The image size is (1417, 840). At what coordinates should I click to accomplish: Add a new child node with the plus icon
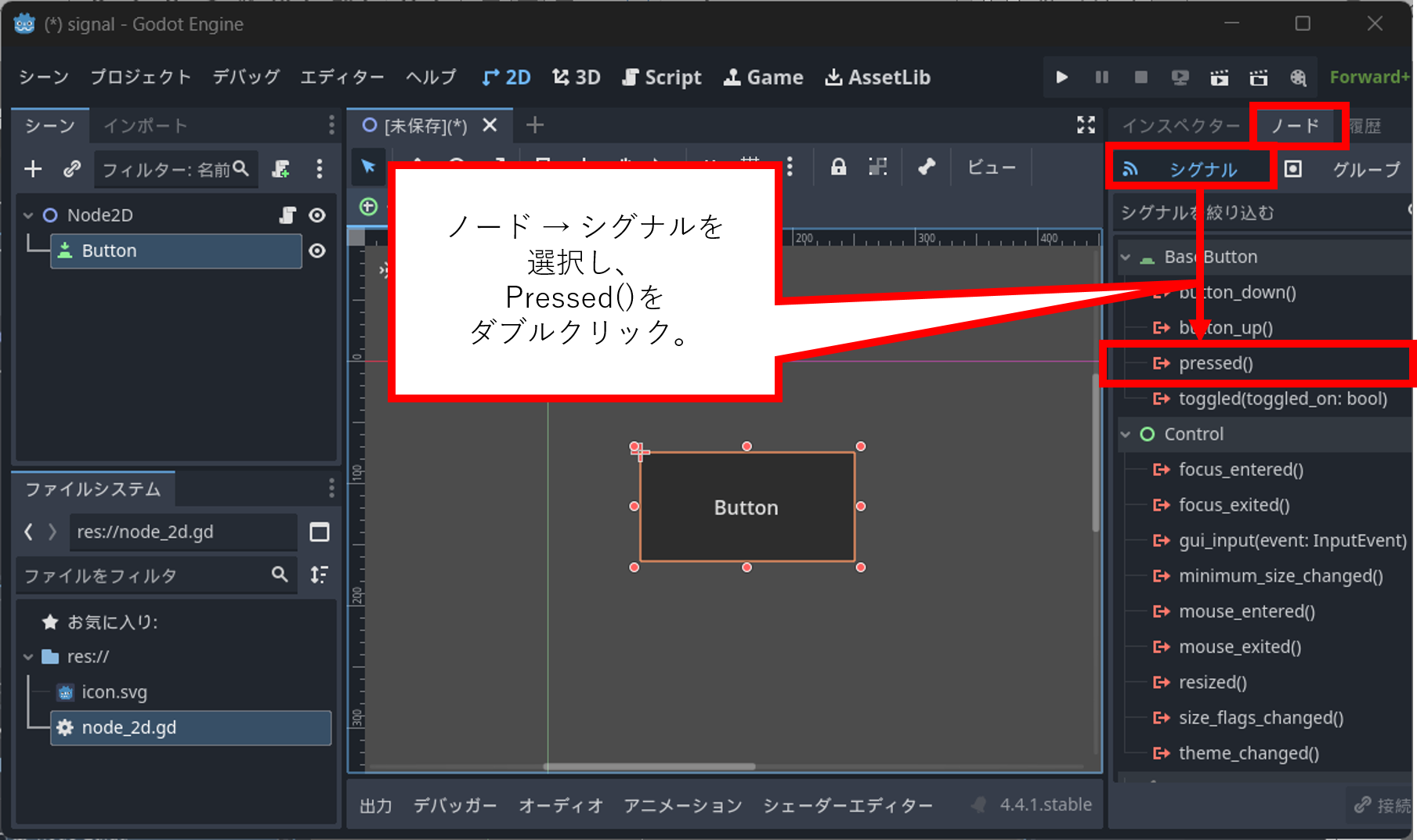(32, 168)
